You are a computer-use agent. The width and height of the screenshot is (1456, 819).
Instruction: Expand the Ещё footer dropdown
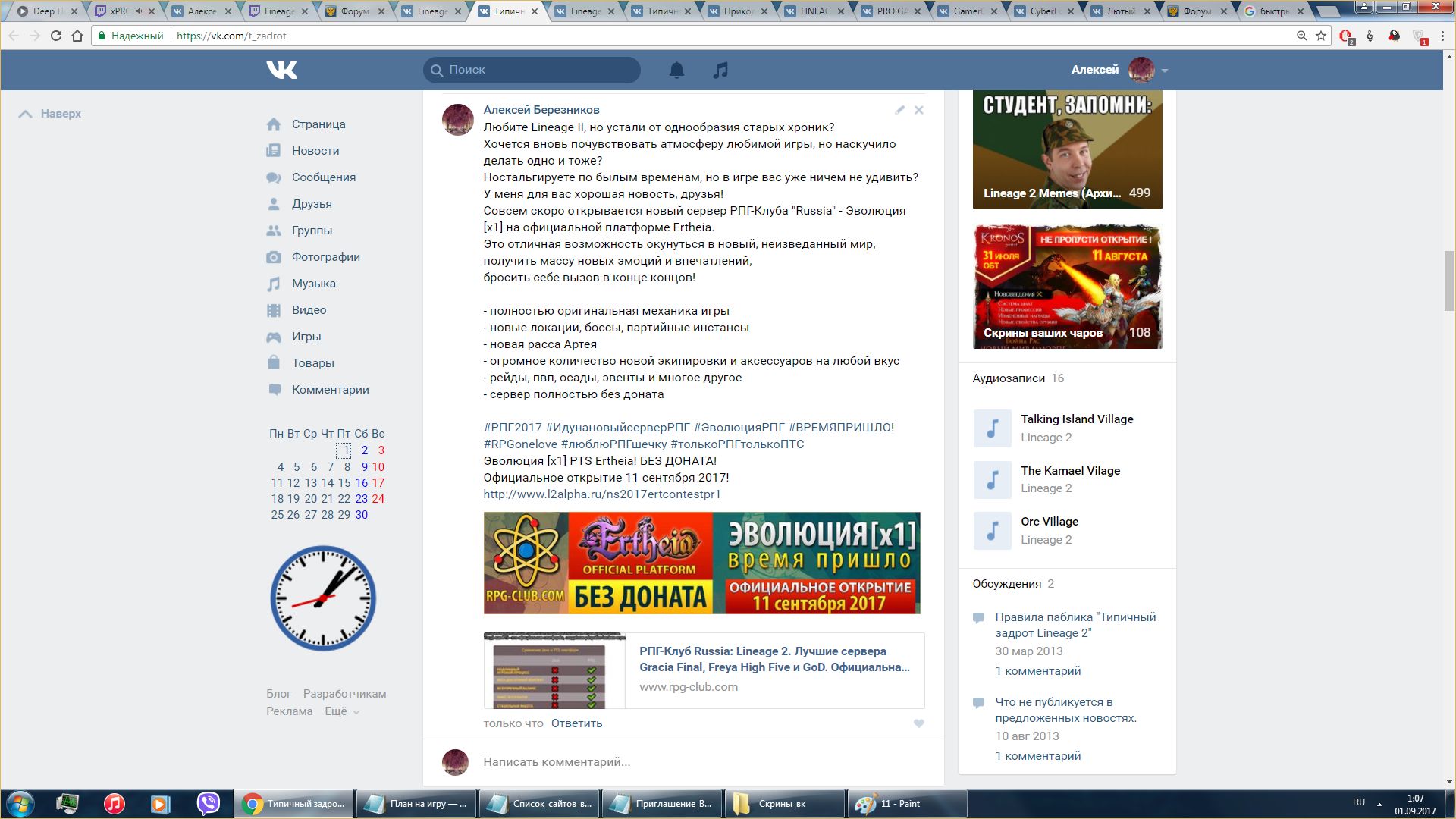[342, 711]
